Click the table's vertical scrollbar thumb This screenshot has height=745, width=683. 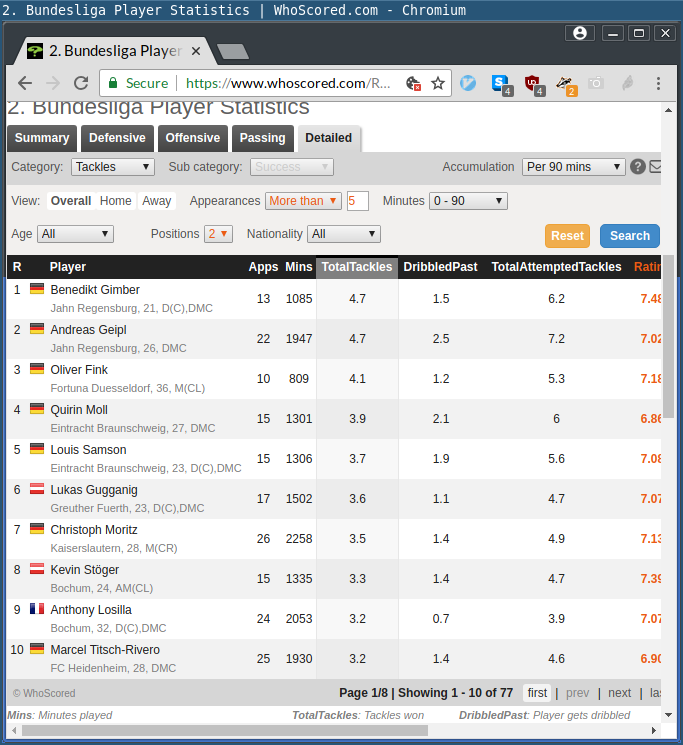pyautogui.click(x=668, y=336)
